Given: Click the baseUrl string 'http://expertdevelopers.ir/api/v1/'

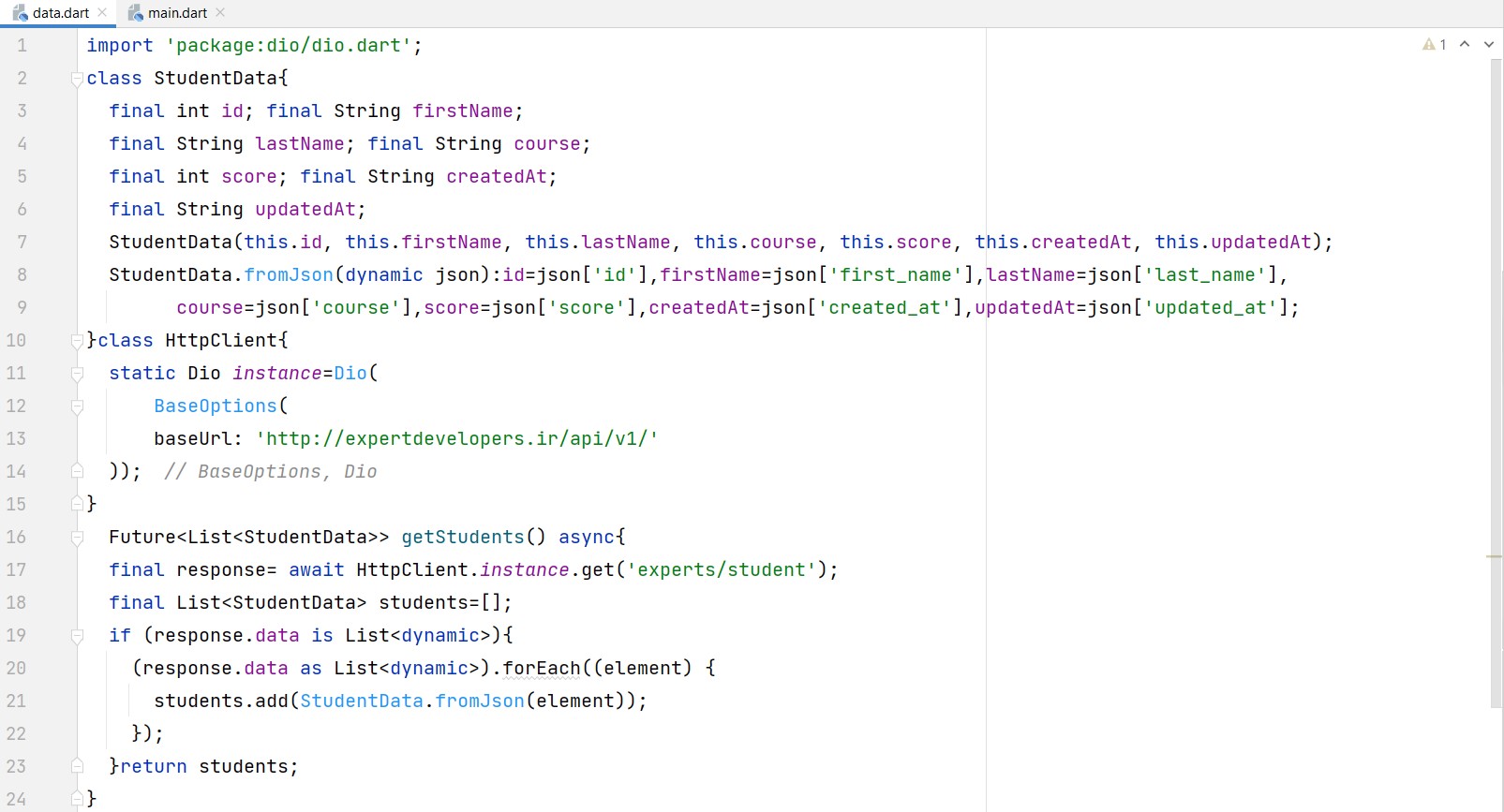Looking at the screenshot, I should [457, 438].
